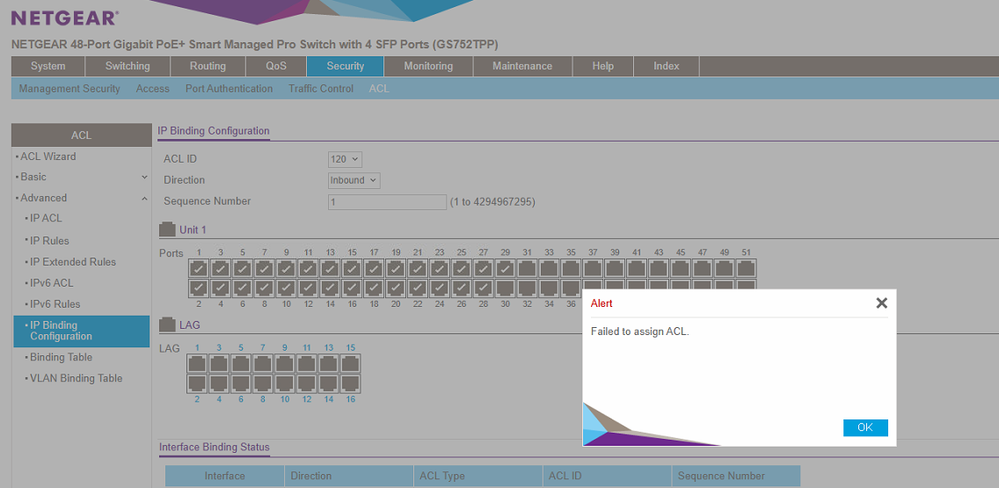Viewport: 999px width, 488px height.
Task: Open IP Extended Rules in sidebar
Action: (x=73, y=262)
